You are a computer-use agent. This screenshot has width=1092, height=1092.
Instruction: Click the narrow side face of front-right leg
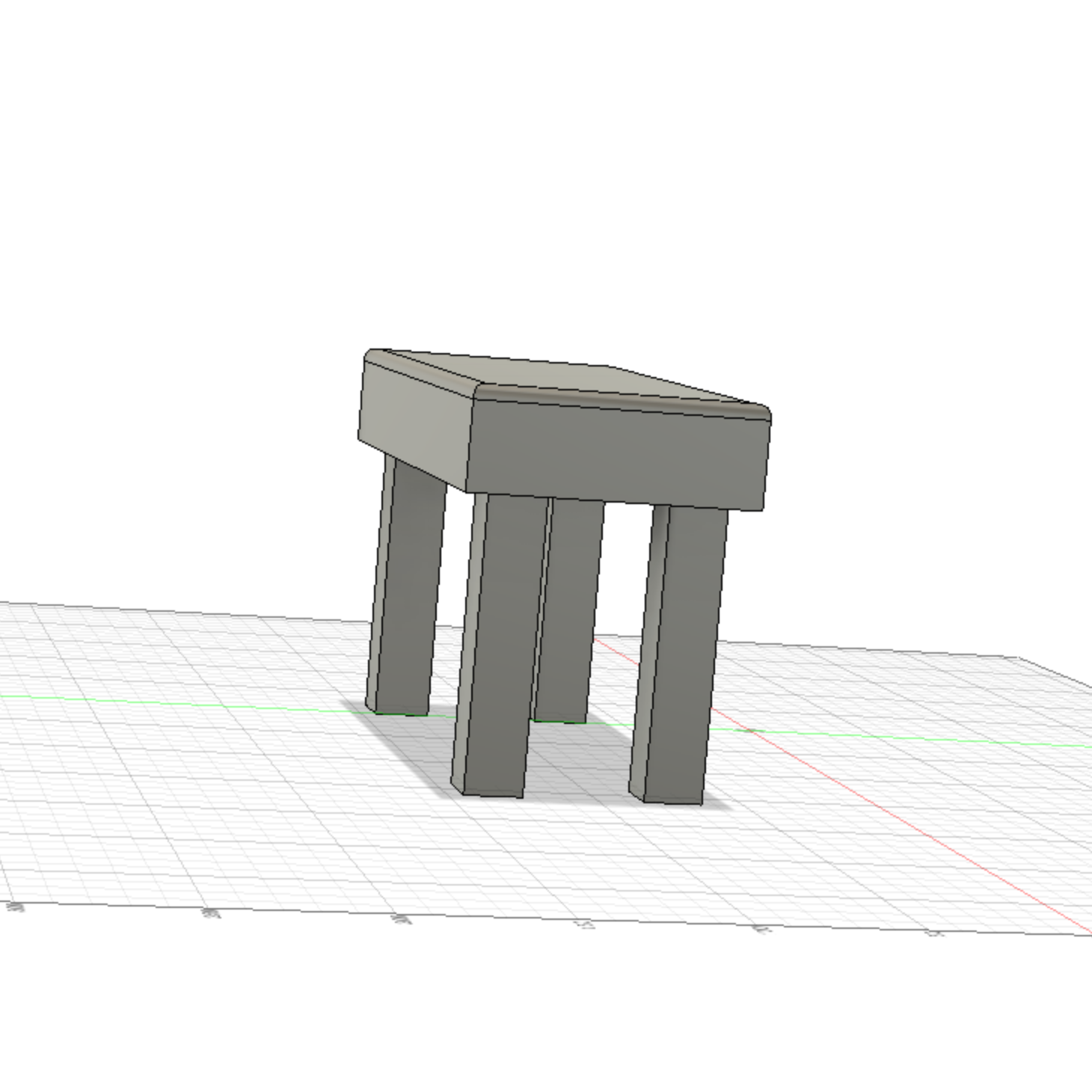tap(649, 651)
